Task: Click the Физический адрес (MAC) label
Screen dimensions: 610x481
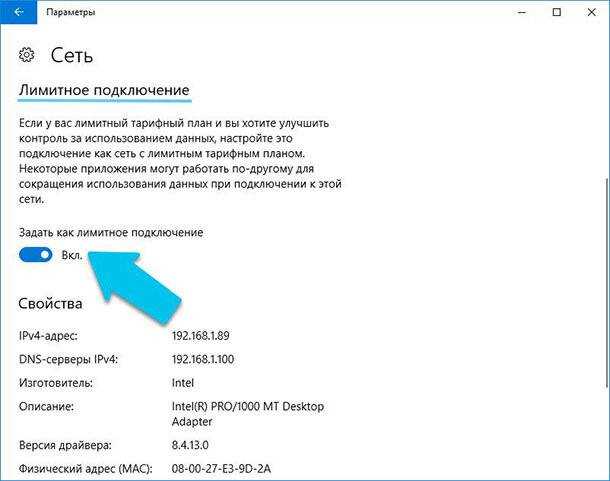Action: [x=86, y=469]
